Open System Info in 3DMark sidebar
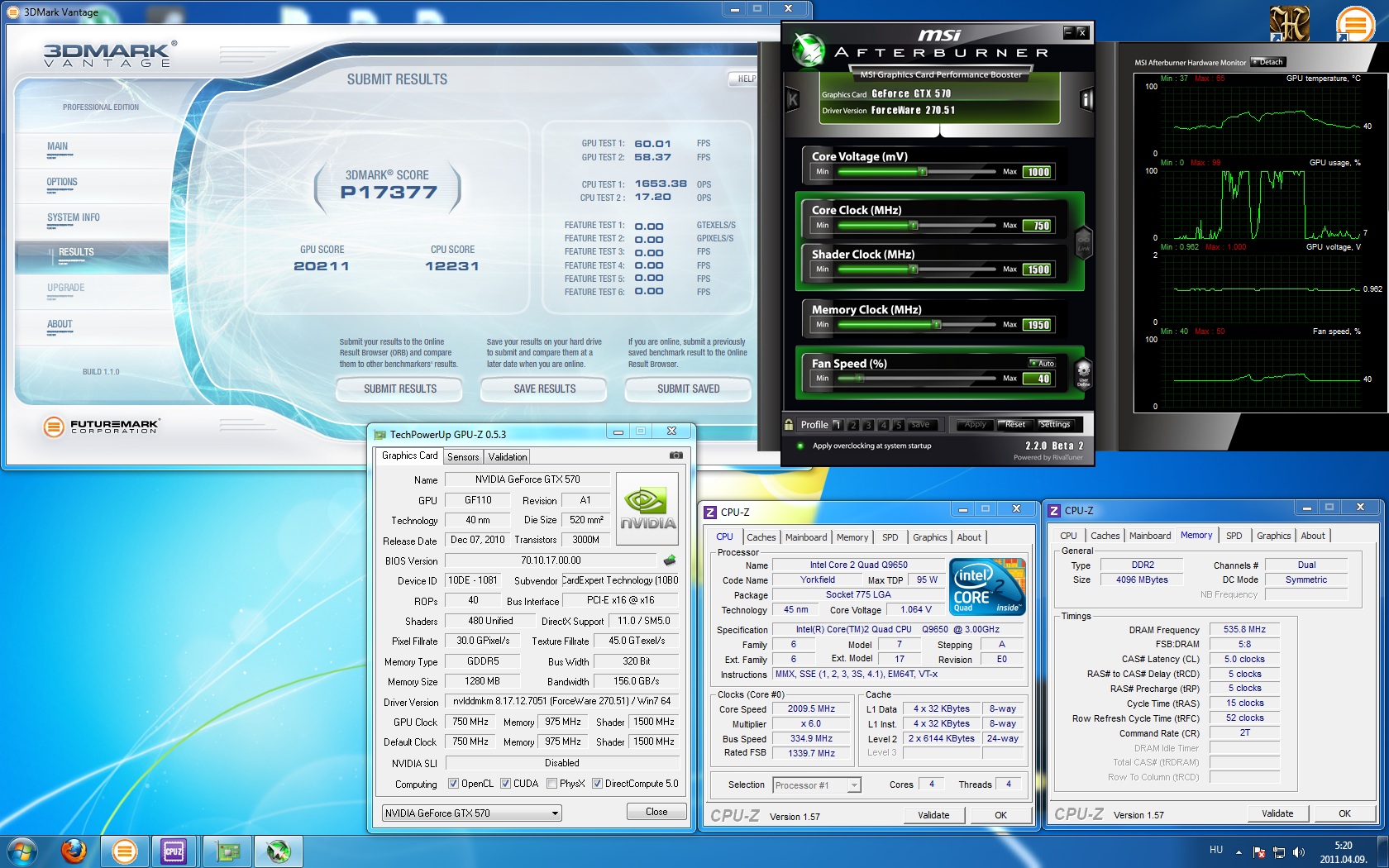The height and width of the screenshot is (868, 1389). (74, 217)
